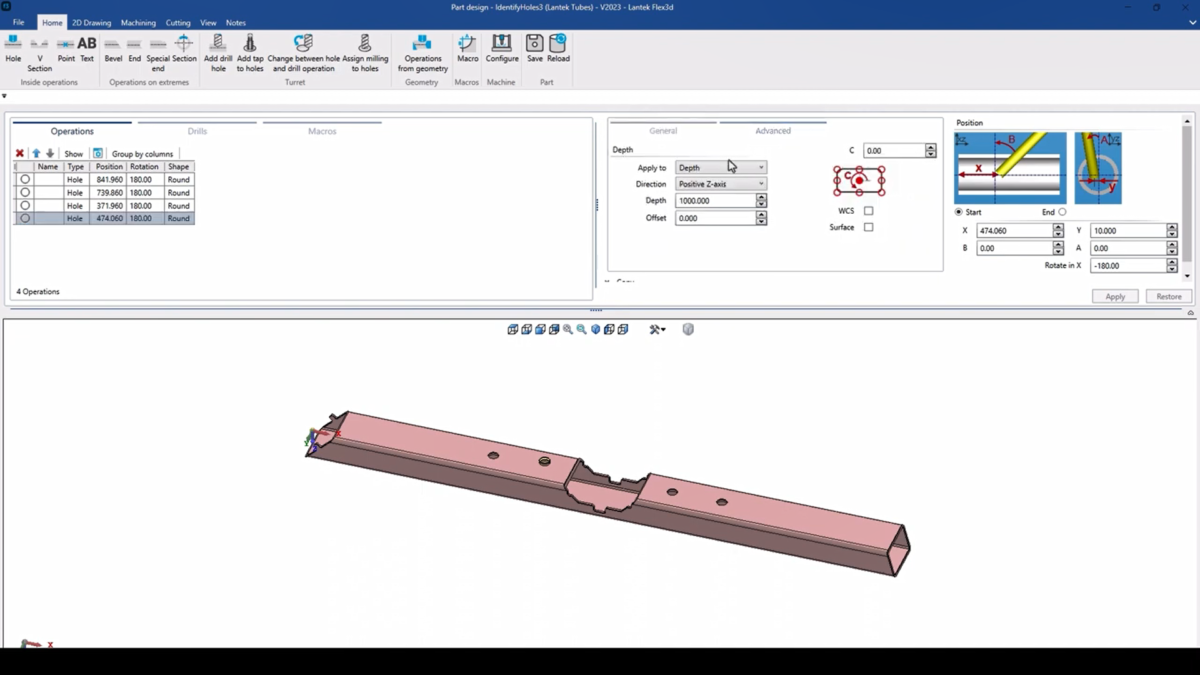Click the AB Text tool

pyautogui.click(x=87, y=50)
